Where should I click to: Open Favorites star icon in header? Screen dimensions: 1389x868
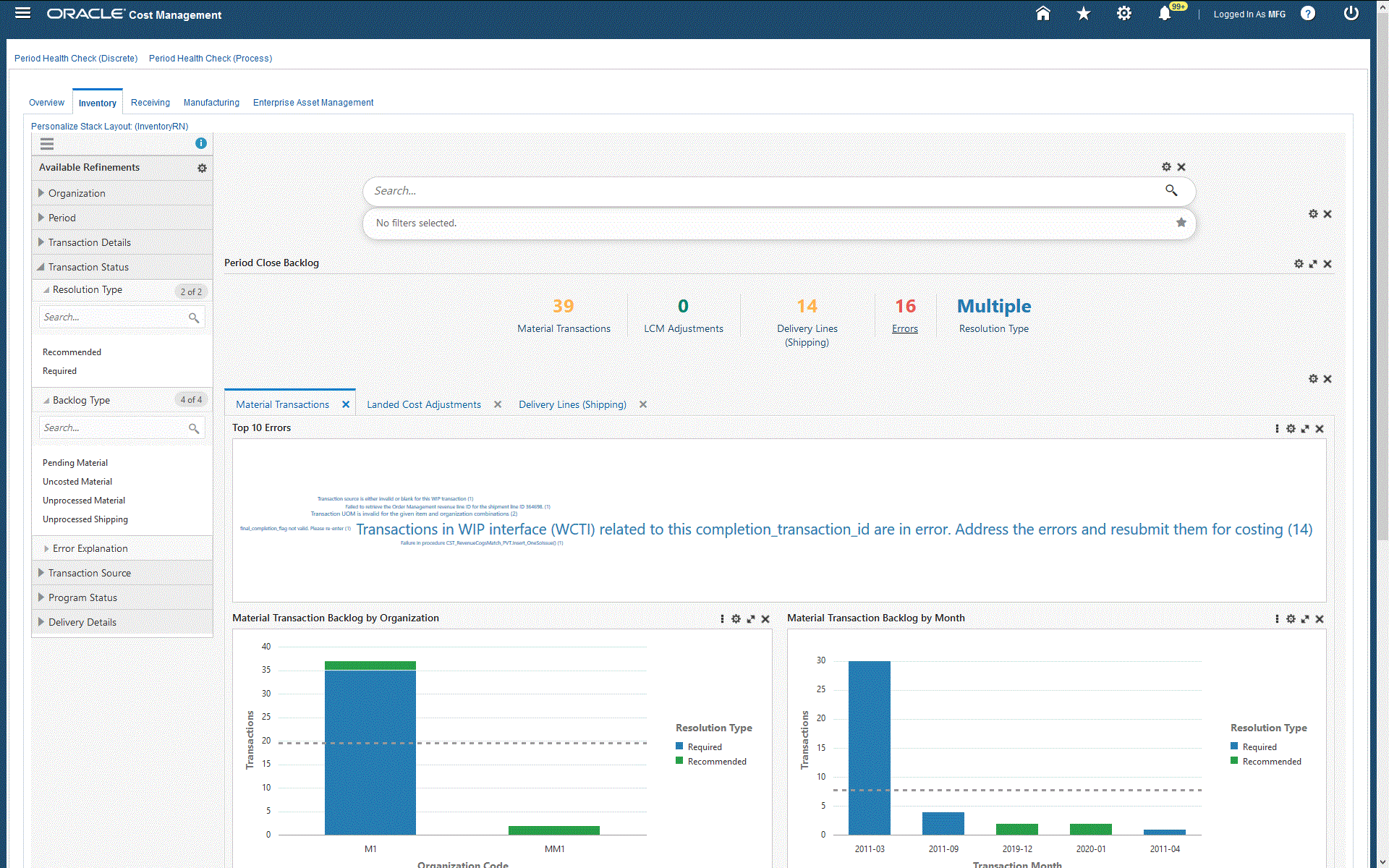point(1083,14)
